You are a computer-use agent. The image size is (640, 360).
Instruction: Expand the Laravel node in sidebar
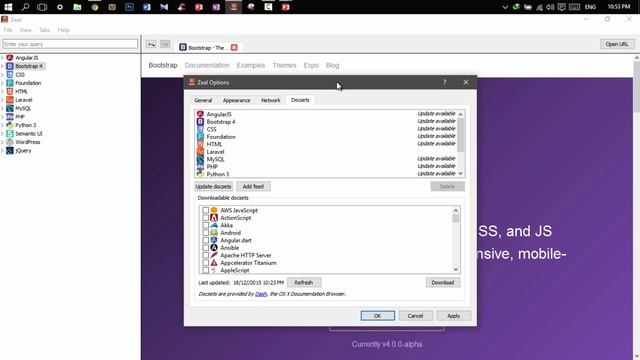(x=2, y=100)
